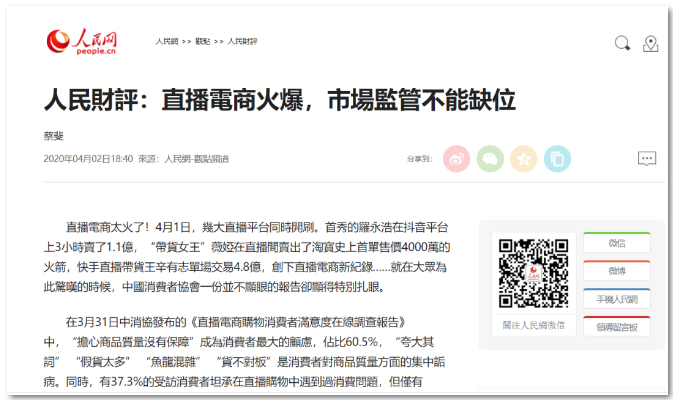
Task: Open comments via speech bubble icon
Action: (647, 158)
